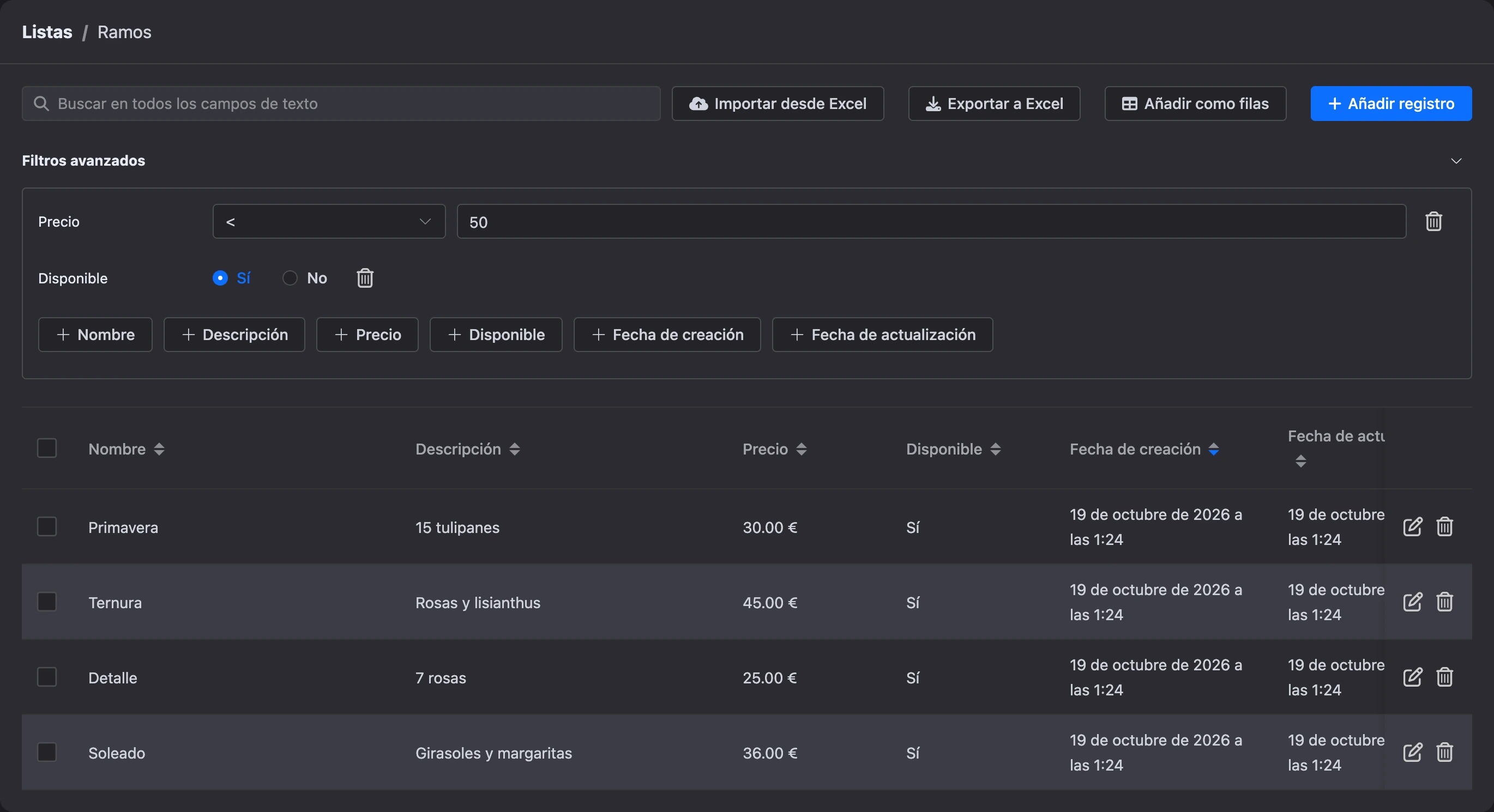Edit the Ternura record
Screen dimensions: 1494x812
1412,602
